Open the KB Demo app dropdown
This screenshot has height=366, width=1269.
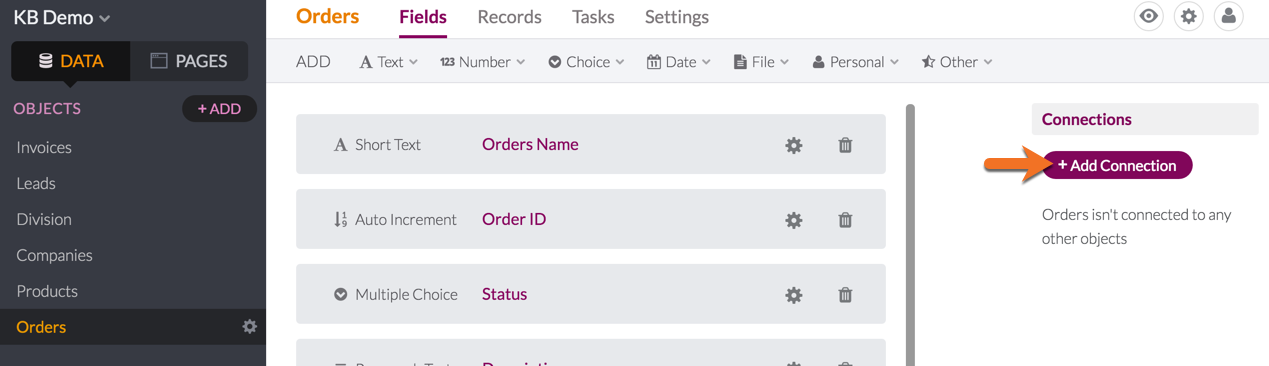pyautogui.click(x=62, y=17)
